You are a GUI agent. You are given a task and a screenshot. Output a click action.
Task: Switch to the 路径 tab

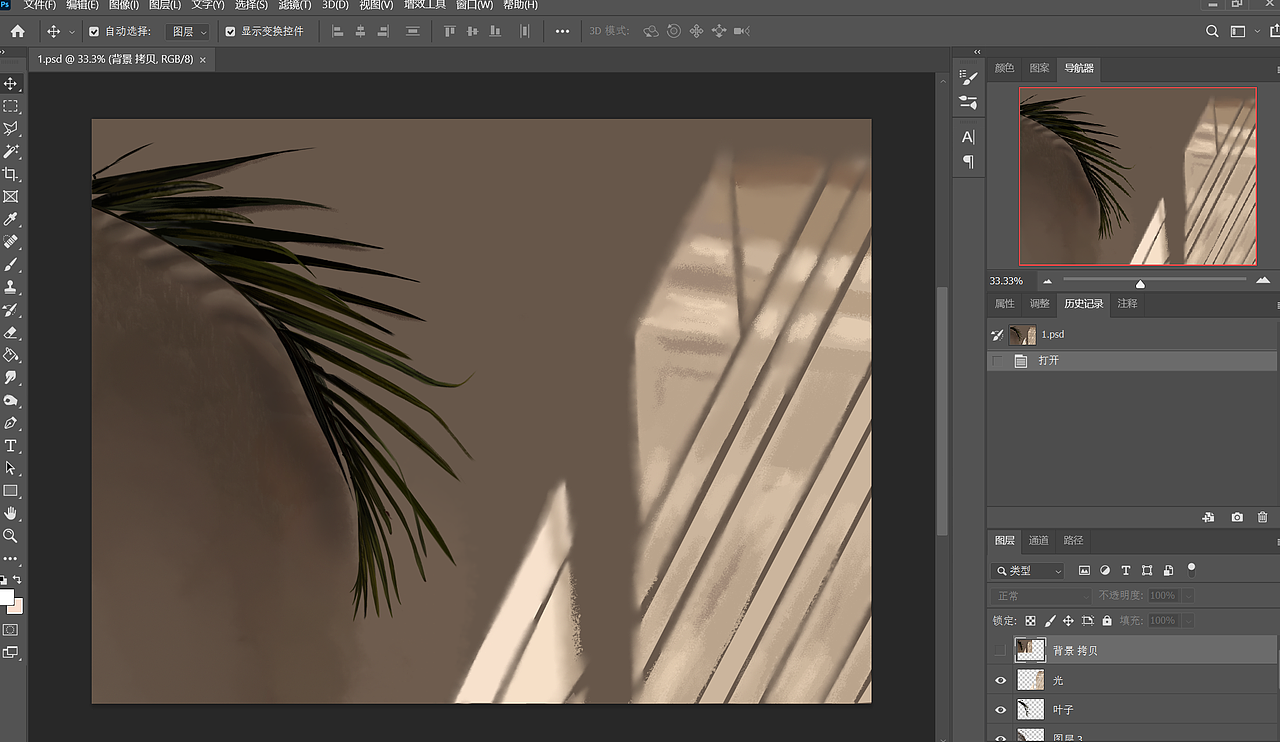(x=1073, y=540)
